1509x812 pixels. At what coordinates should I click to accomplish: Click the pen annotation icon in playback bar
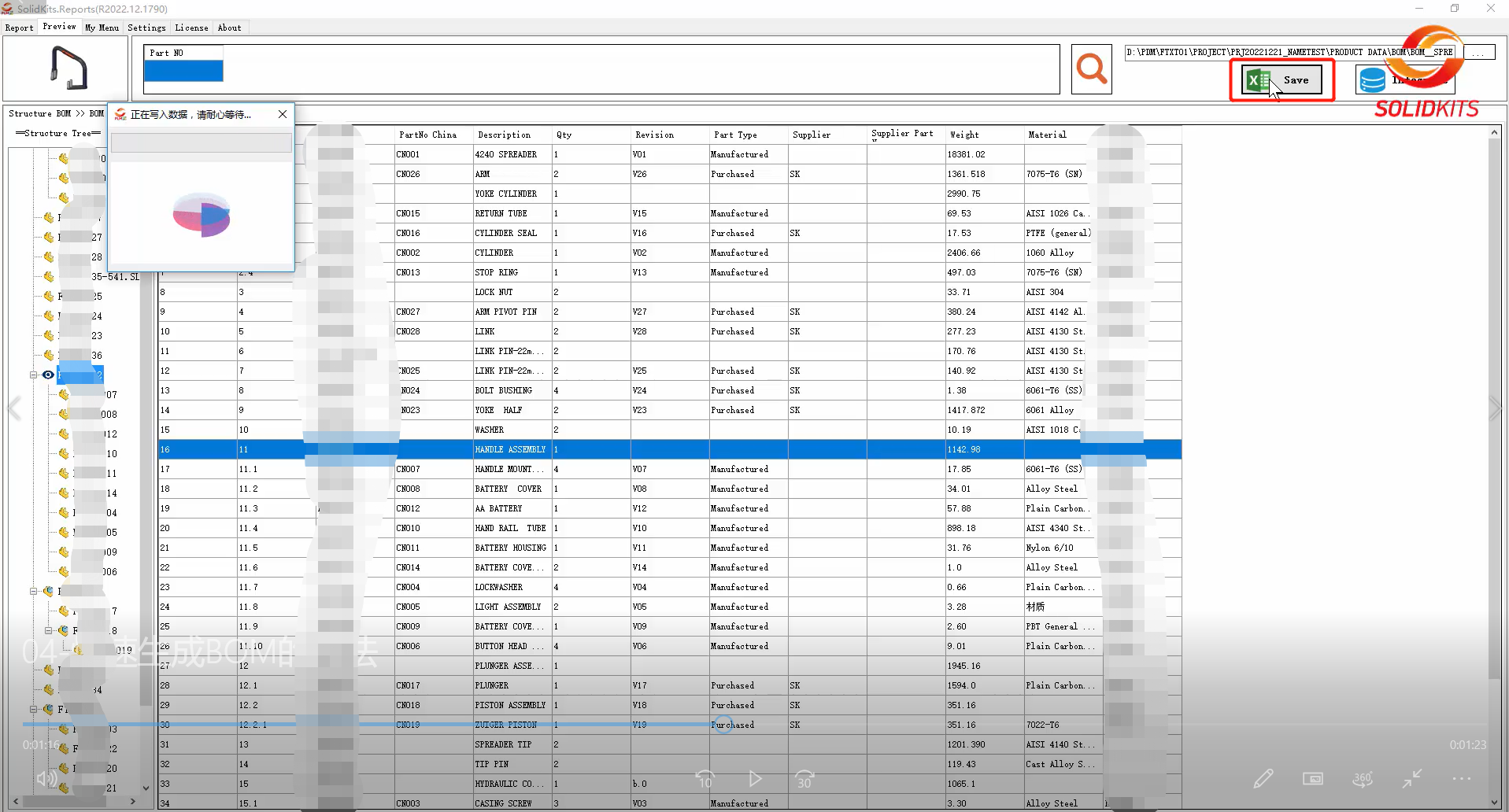1264,778
